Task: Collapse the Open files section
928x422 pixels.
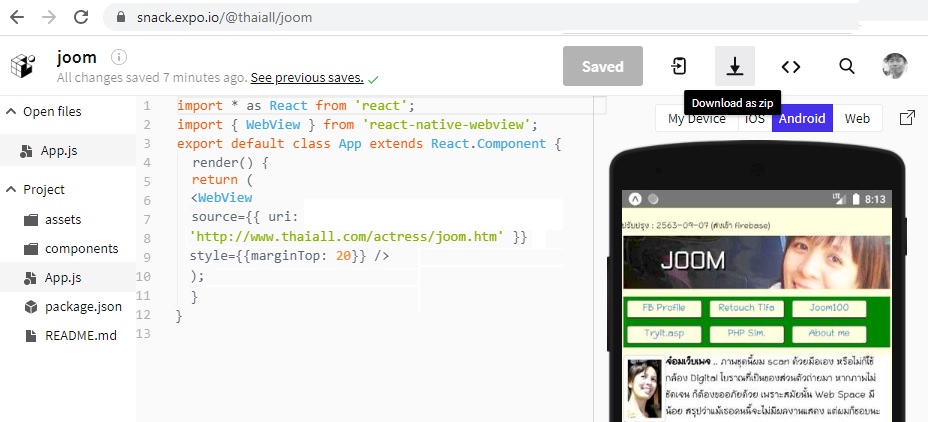Action: pyautogui.click(x=12, y=111)
